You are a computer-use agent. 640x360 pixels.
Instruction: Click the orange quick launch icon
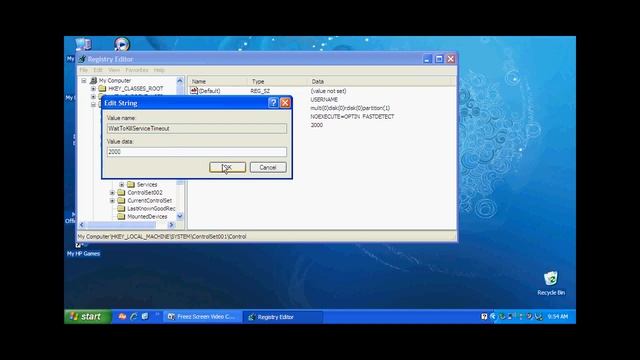(x=122, y=317)
